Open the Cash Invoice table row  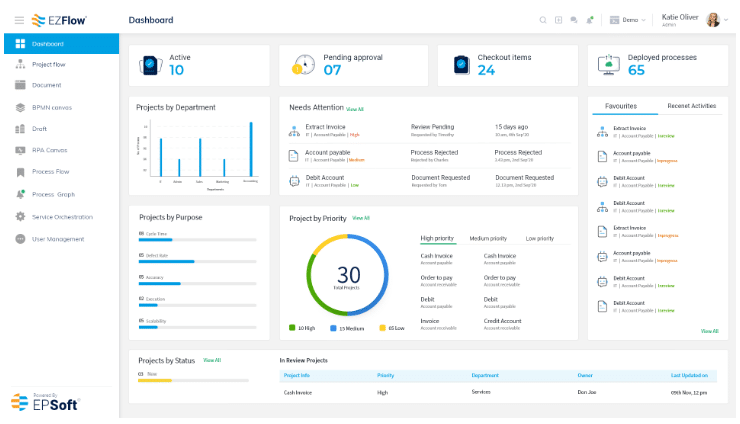[x=498, y=392]
